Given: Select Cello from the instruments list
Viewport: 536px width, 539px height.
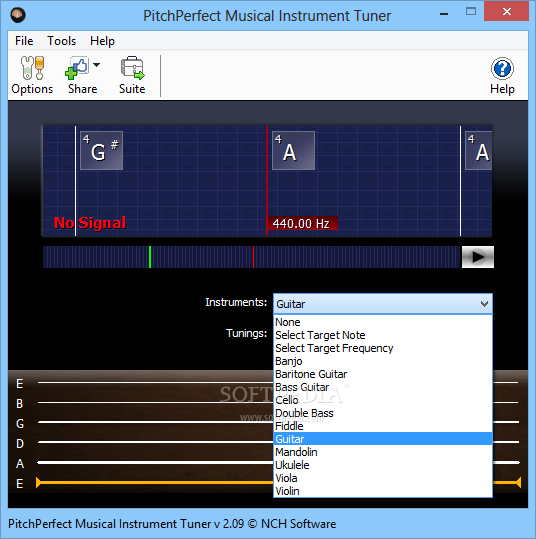Looking at the screenshot, I should tap(383, 400).
